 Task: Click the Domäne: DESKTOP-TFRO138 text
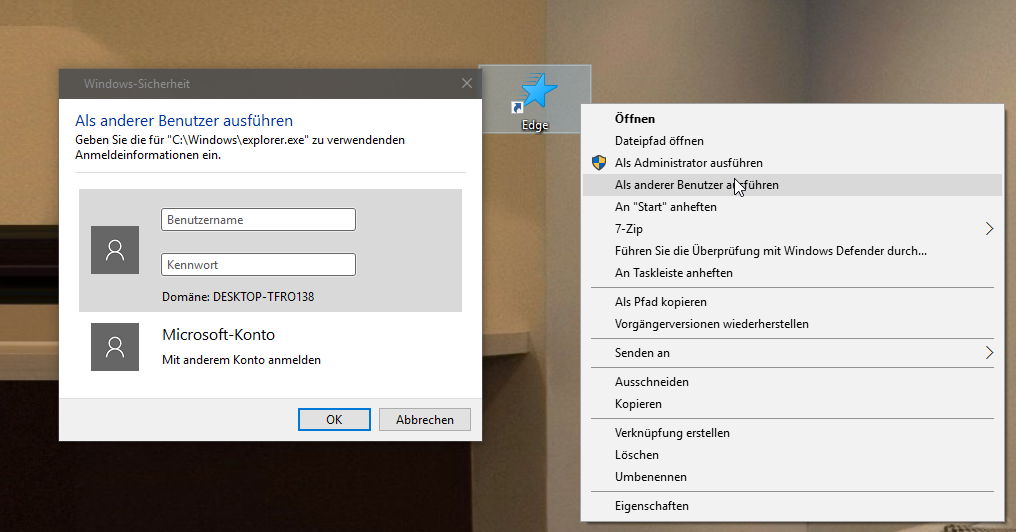coord(238,297)
